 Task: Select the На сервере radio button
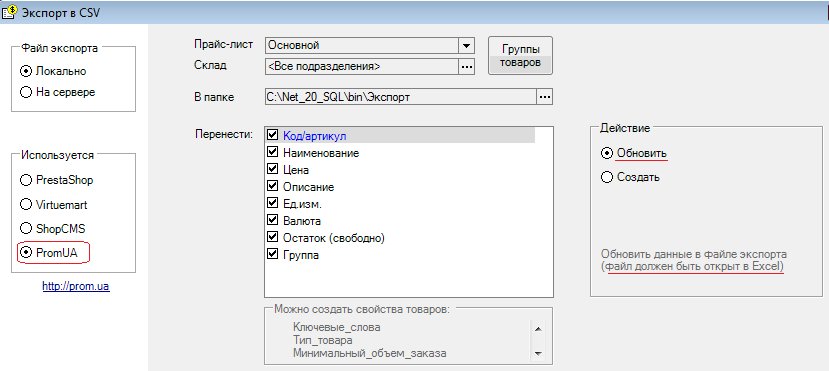coord(25,92)
